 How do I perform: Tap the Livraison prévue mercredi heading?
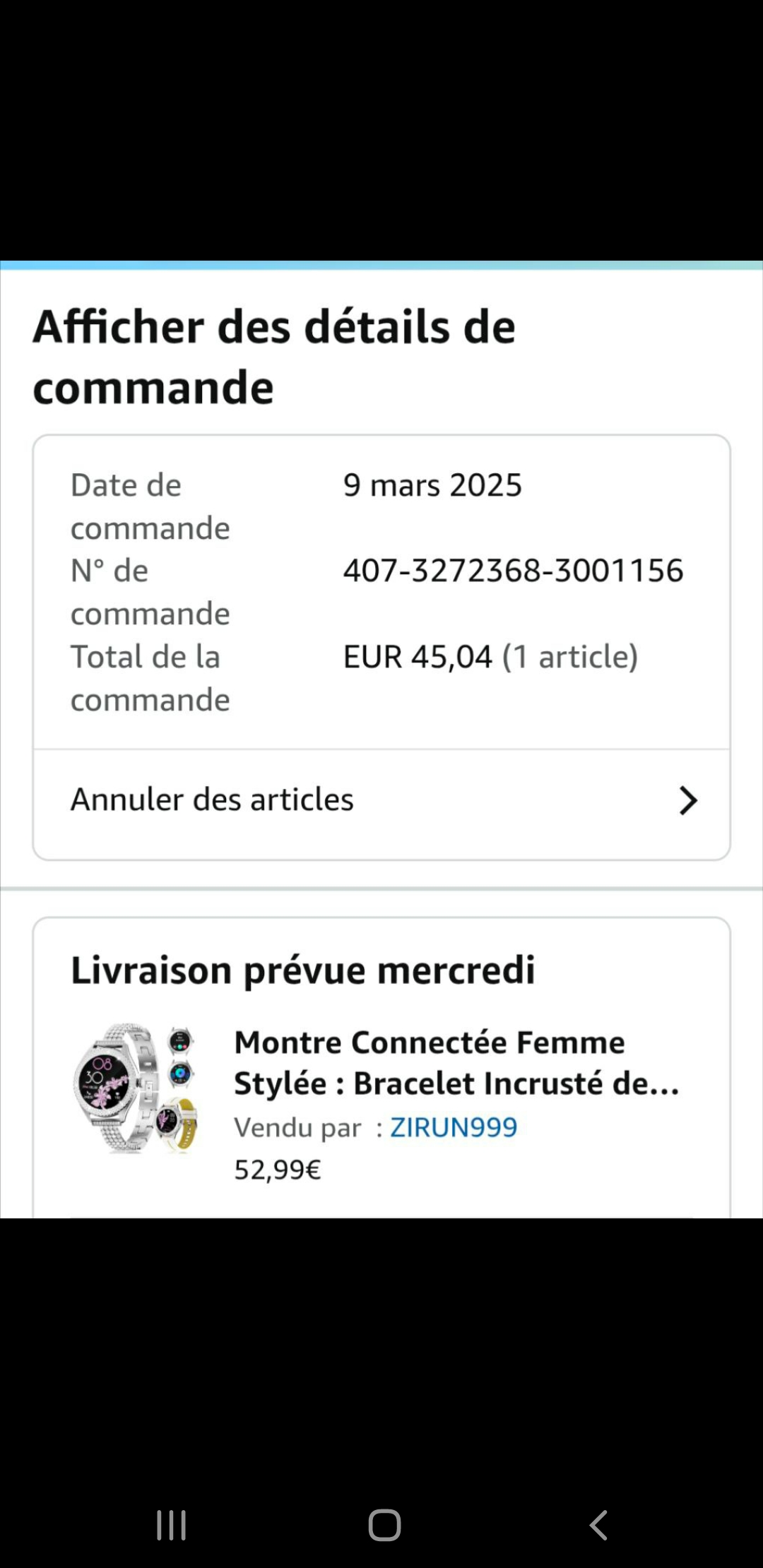coord(303,970)
